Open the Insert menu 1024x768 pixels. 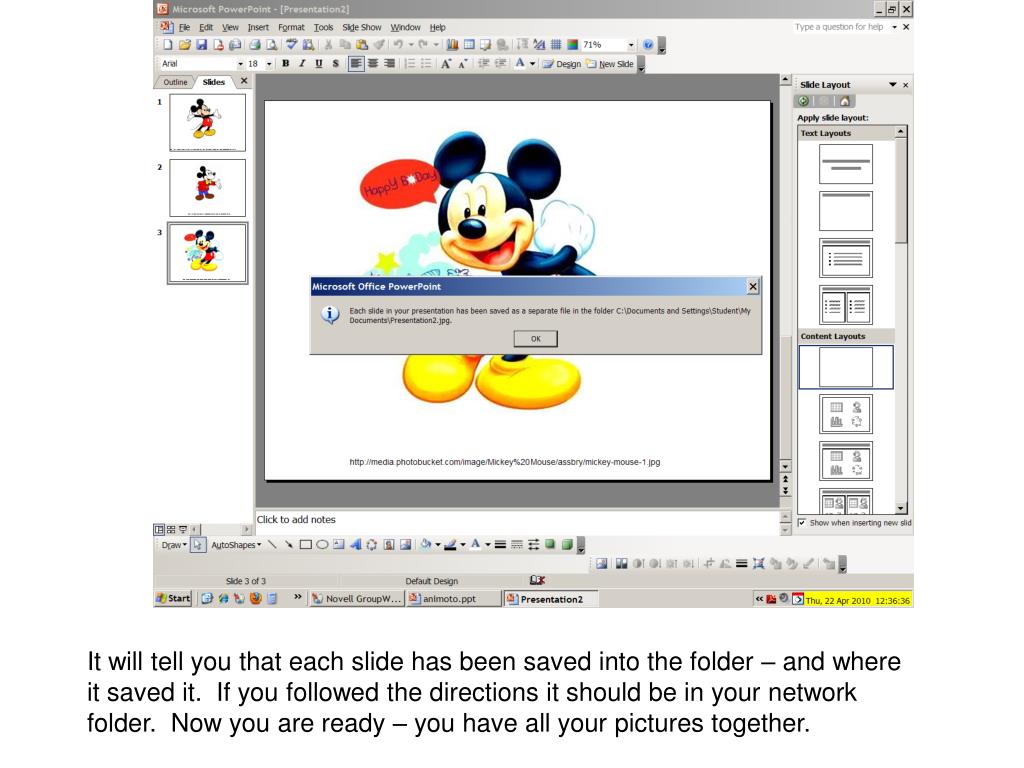tap(258, 27)
